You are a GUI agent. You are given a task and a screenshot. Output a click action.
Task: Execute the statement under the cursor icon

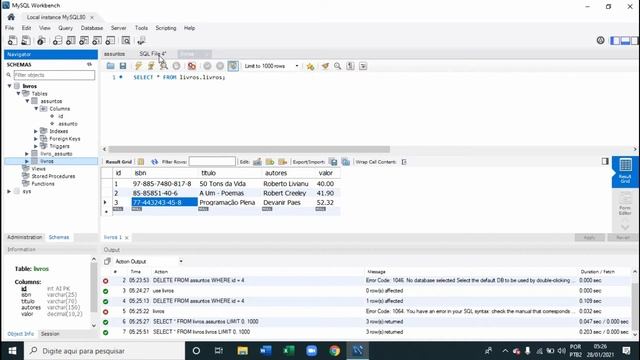(x=151, y=66)
